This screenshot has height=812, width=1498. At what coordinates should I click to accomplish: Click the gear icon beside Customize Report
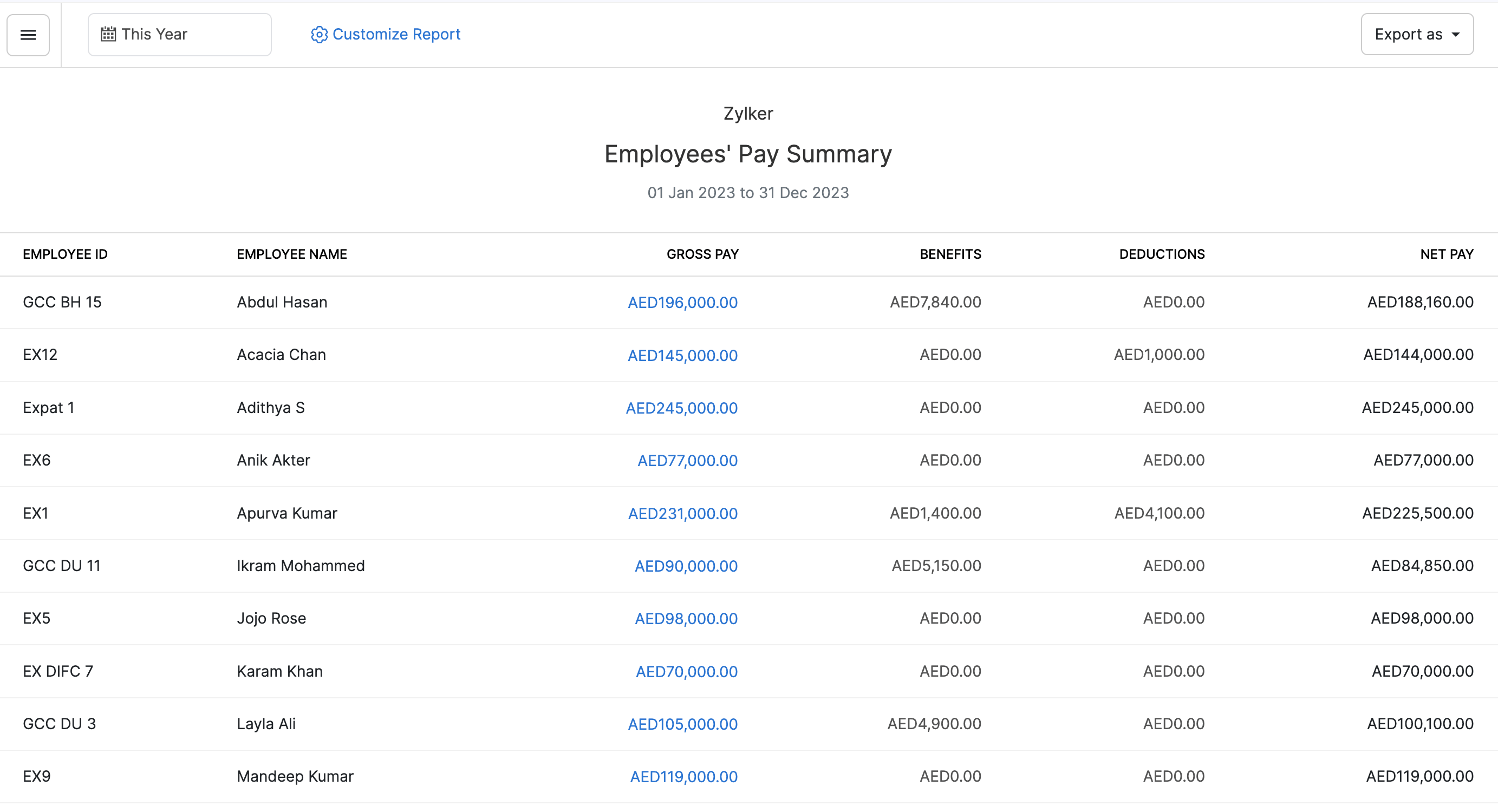pyautogui.click(x=318, y=35)
